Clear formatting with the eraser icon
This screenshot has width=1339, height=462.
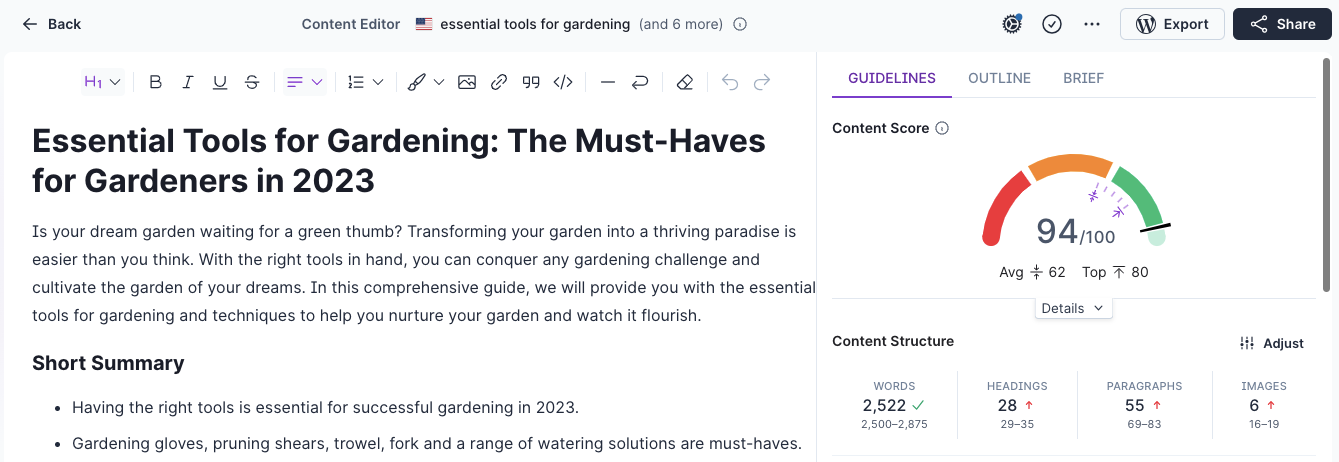click(685, 82)
